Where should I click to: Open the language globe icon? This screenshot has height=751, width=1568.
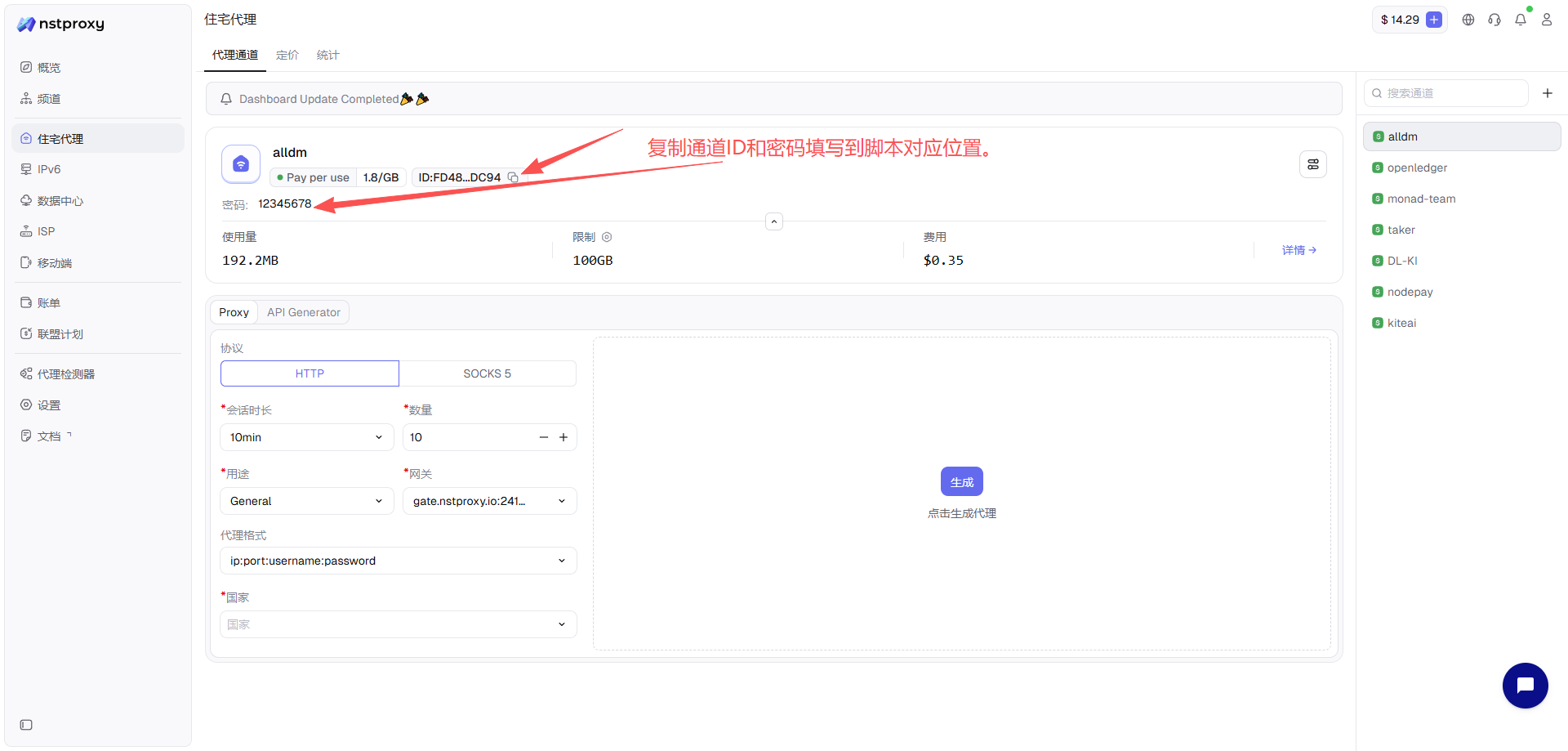pyautogui.click(x=1468, y=20)
